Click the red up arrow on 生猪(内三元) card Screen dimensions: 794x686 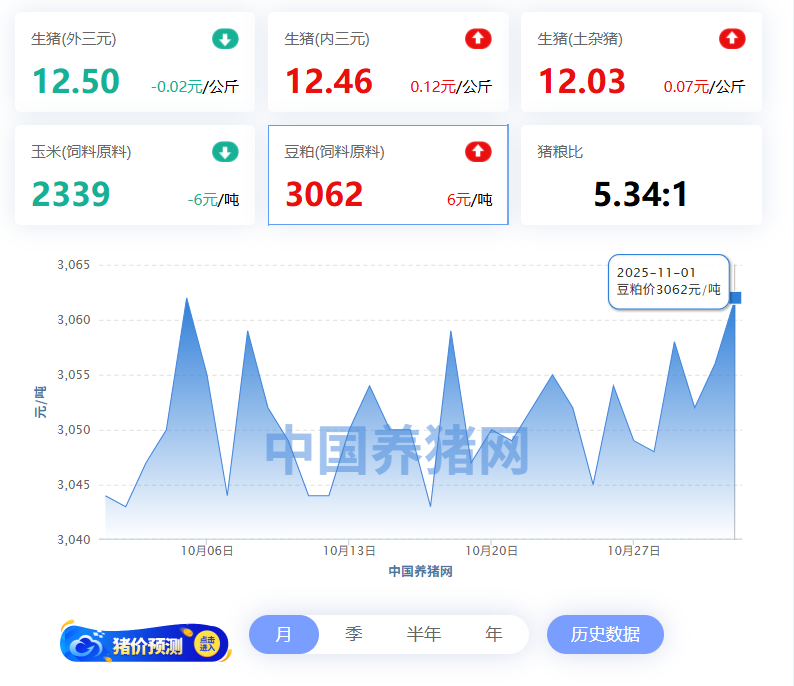(x=478, y=39)
